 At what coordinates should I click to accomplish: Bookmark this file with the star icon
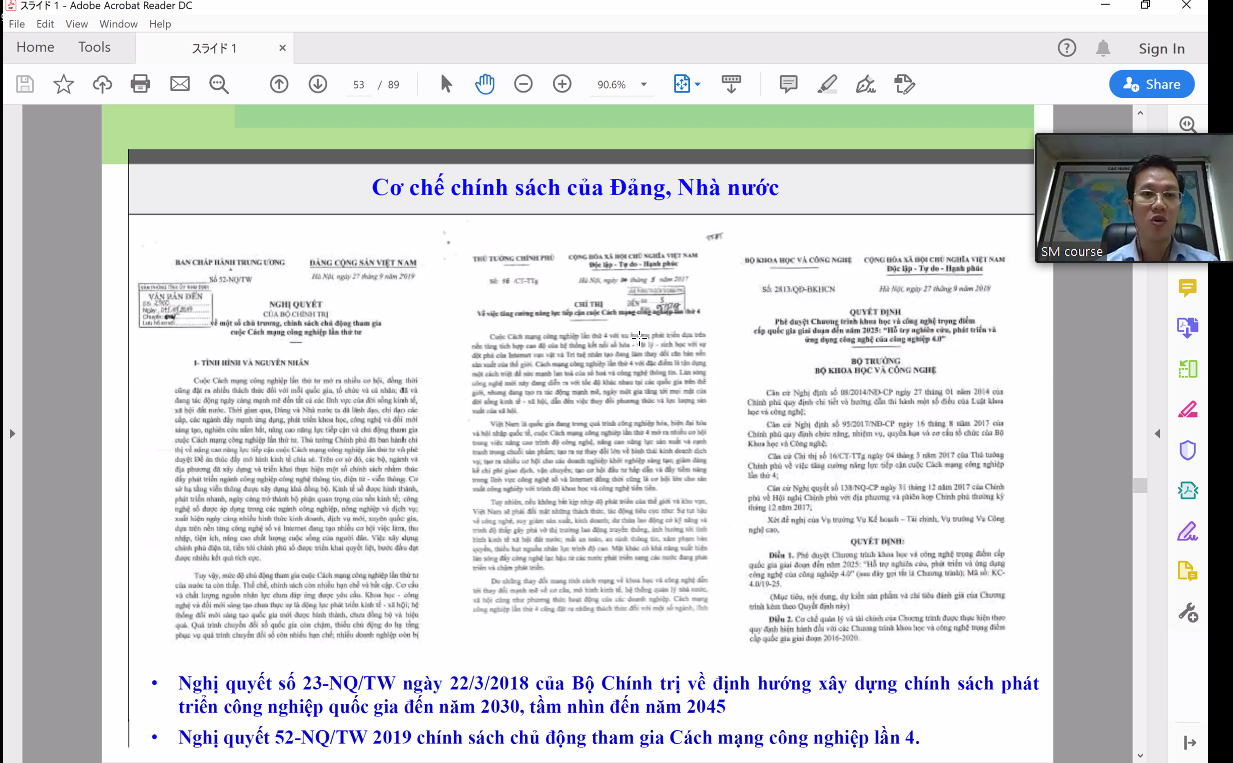[x=63, y=84]
